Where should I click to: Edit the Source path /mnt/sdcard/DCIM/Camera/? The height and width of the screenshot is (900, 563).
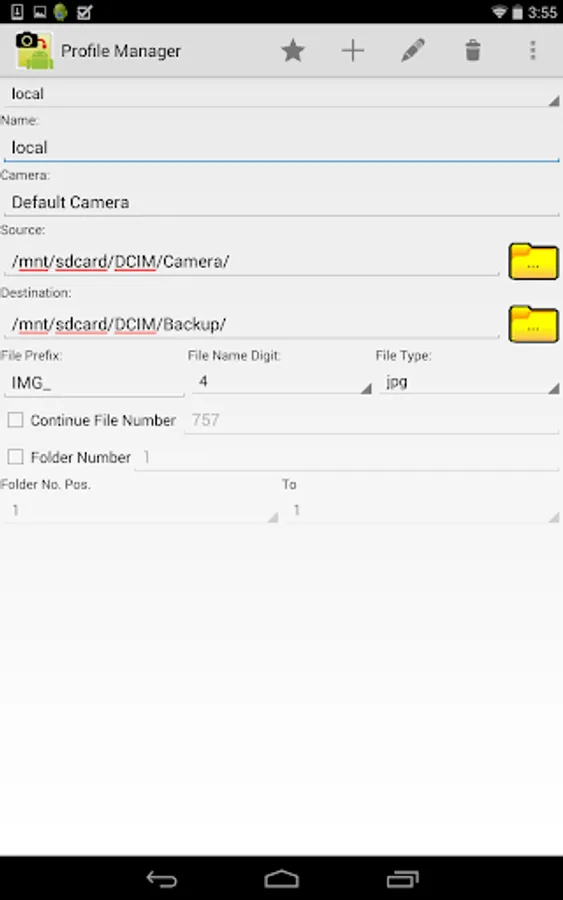(x=251, y=262)
